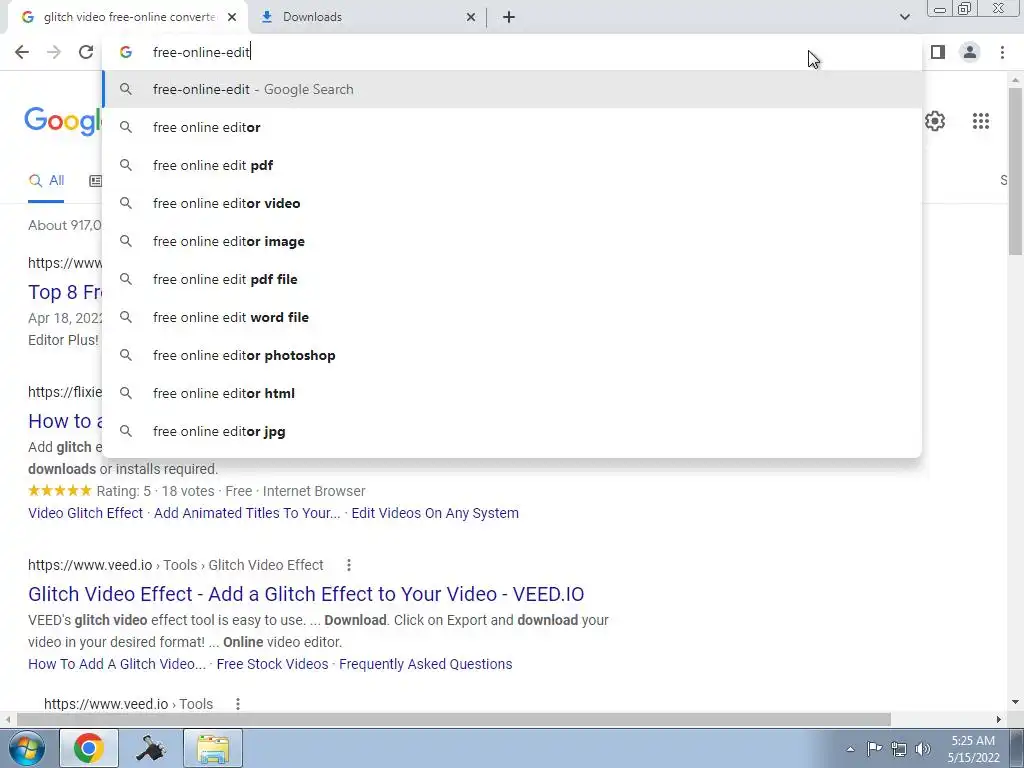Choose suggestion free online edit pdf file
Viewport: 1024px width, 768px height.
pos(512,279)
